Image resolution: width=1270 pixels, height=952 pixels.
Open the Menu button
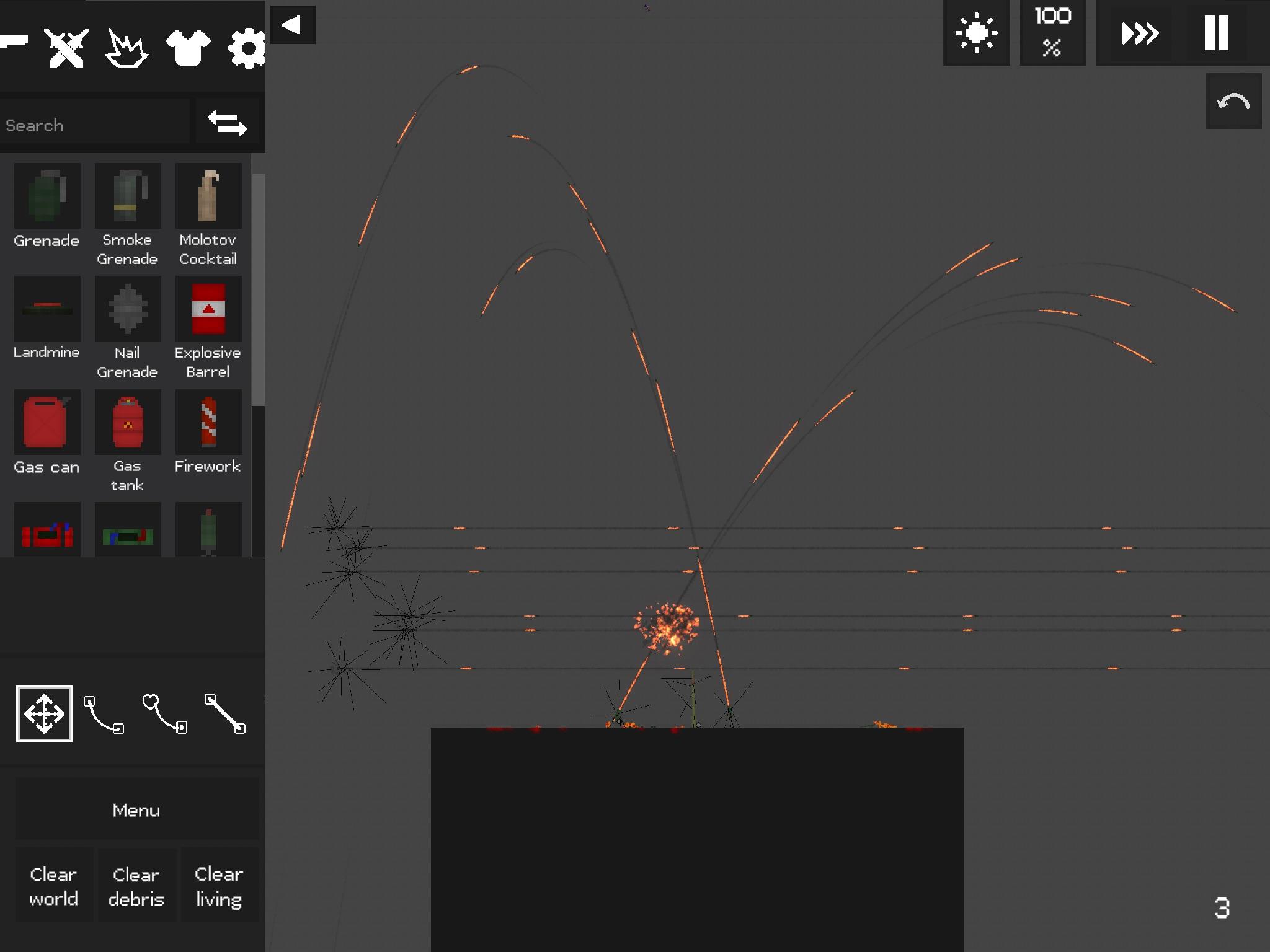tap(136, 809)
